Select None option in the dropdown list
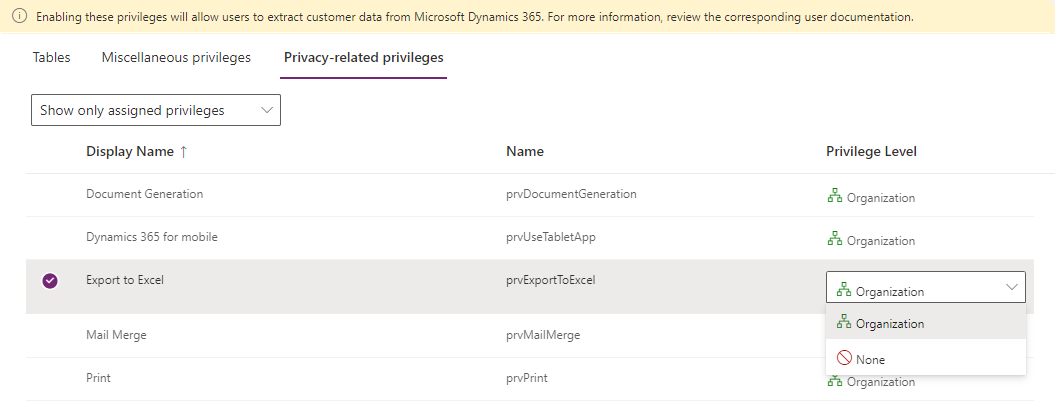This screenshot has width=1055, height=405. [925, 359]
